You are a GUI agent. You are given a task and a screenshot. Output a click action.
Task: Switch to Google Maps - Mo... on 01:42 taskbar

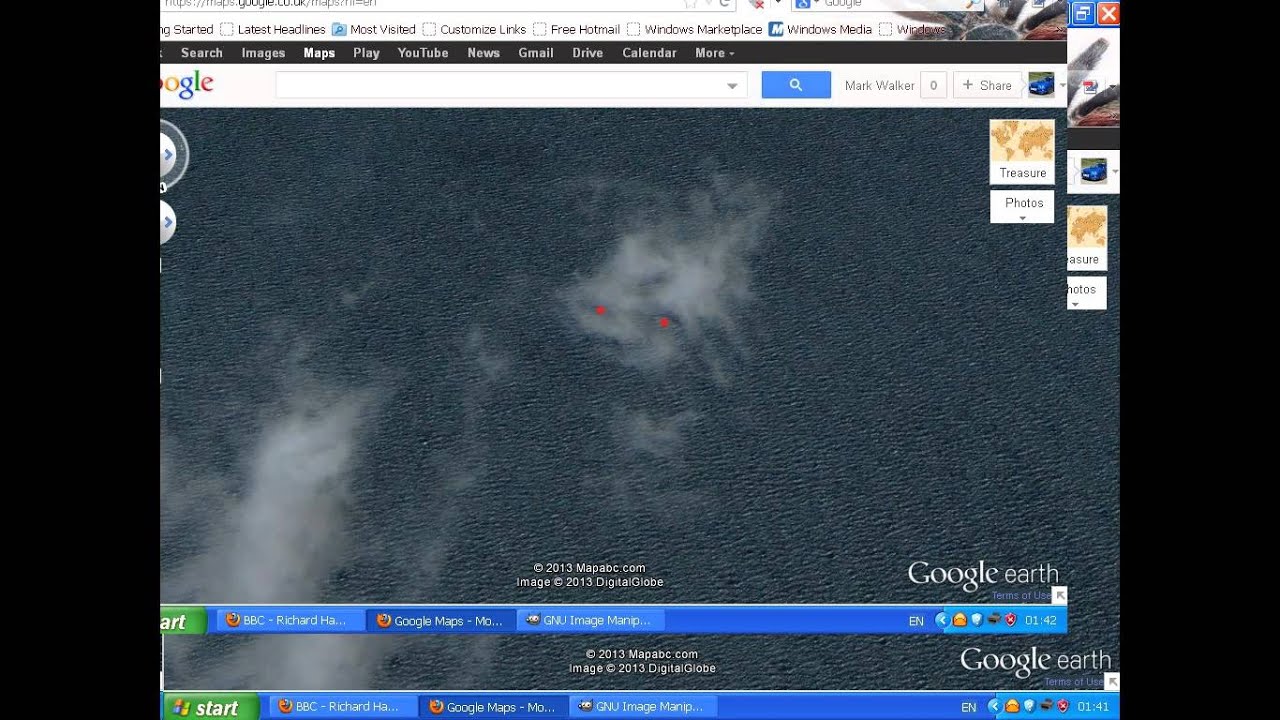[x=440, y=620]
